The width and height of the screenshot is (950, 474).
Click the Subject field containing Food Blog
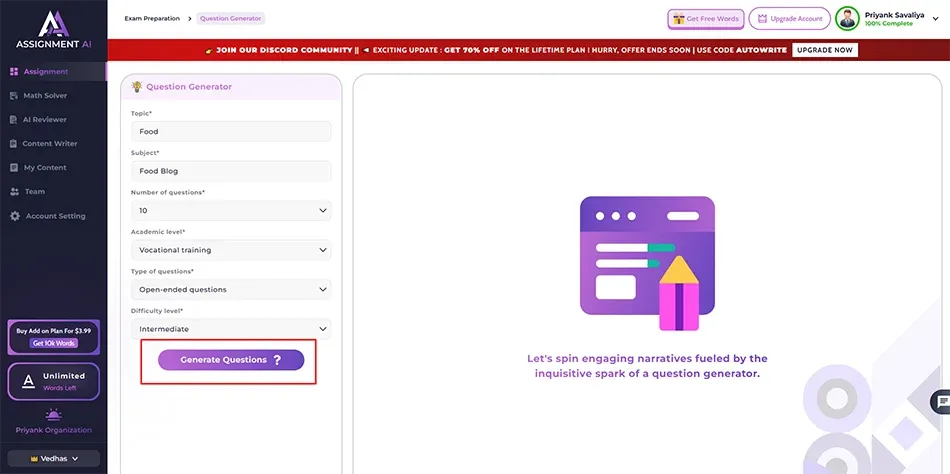(x=231, y=171)
